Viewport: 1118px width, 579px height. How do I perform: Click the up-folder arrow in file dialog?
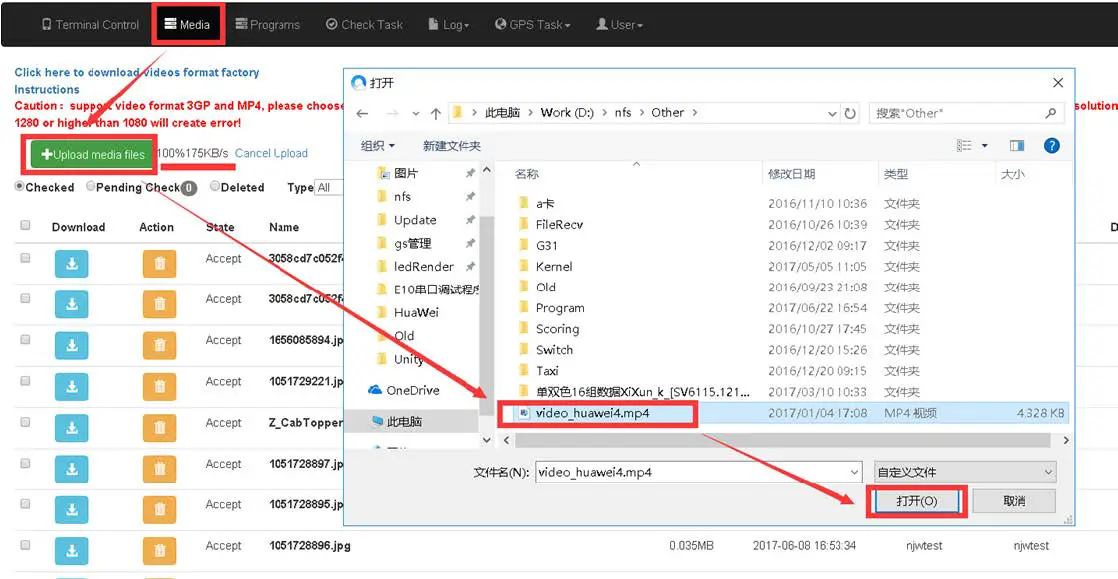coord(436,113)
